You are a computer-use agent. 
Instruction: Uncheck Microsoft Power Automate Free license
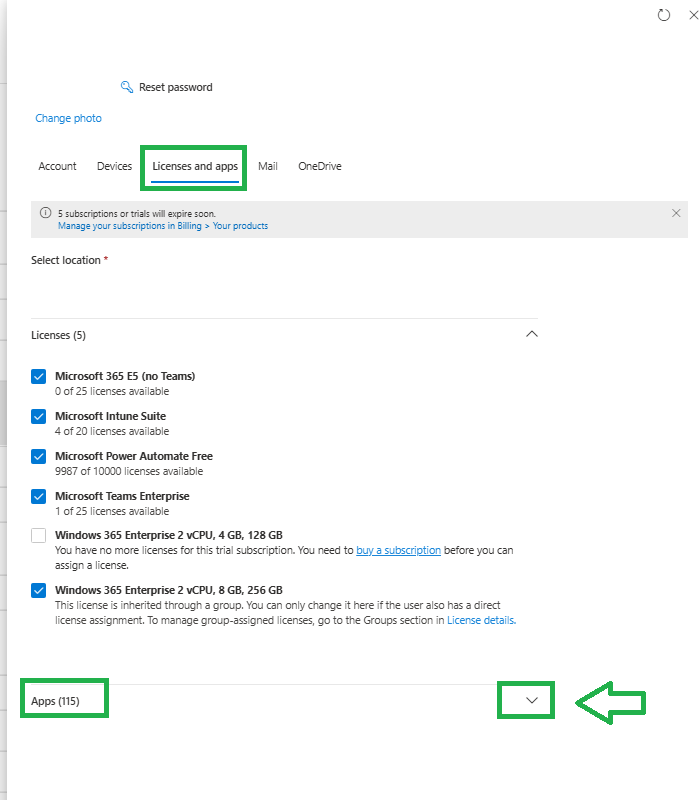[38, 456]
